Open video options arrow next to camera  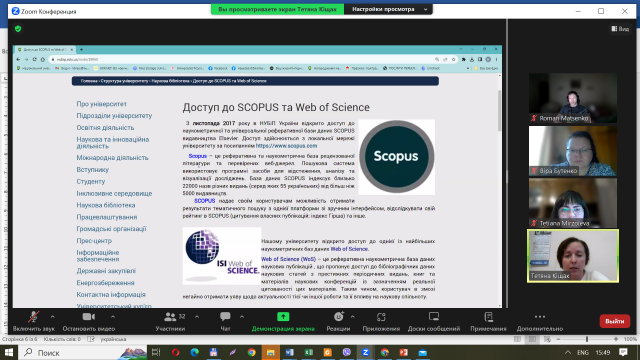click(113, 317)
